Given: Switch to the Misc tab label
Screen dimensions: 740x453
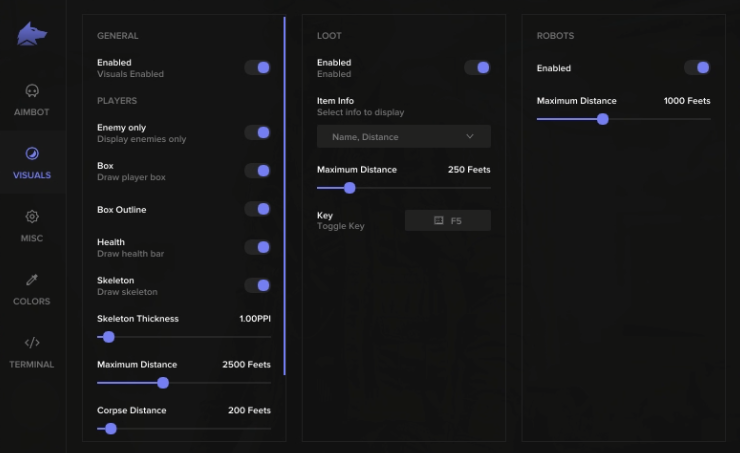Looking at the screenshot, I should point(31,239).
